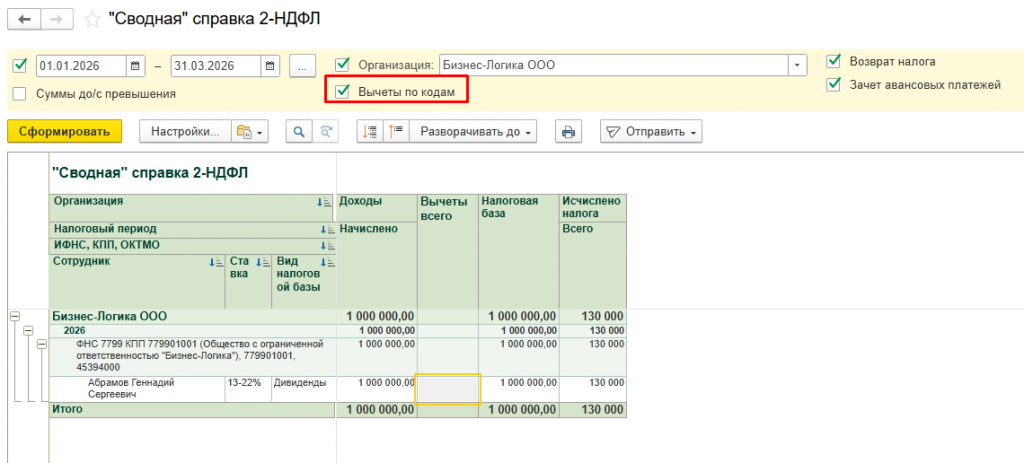
Task: Go back with the left arrow button
Action: 24,19
